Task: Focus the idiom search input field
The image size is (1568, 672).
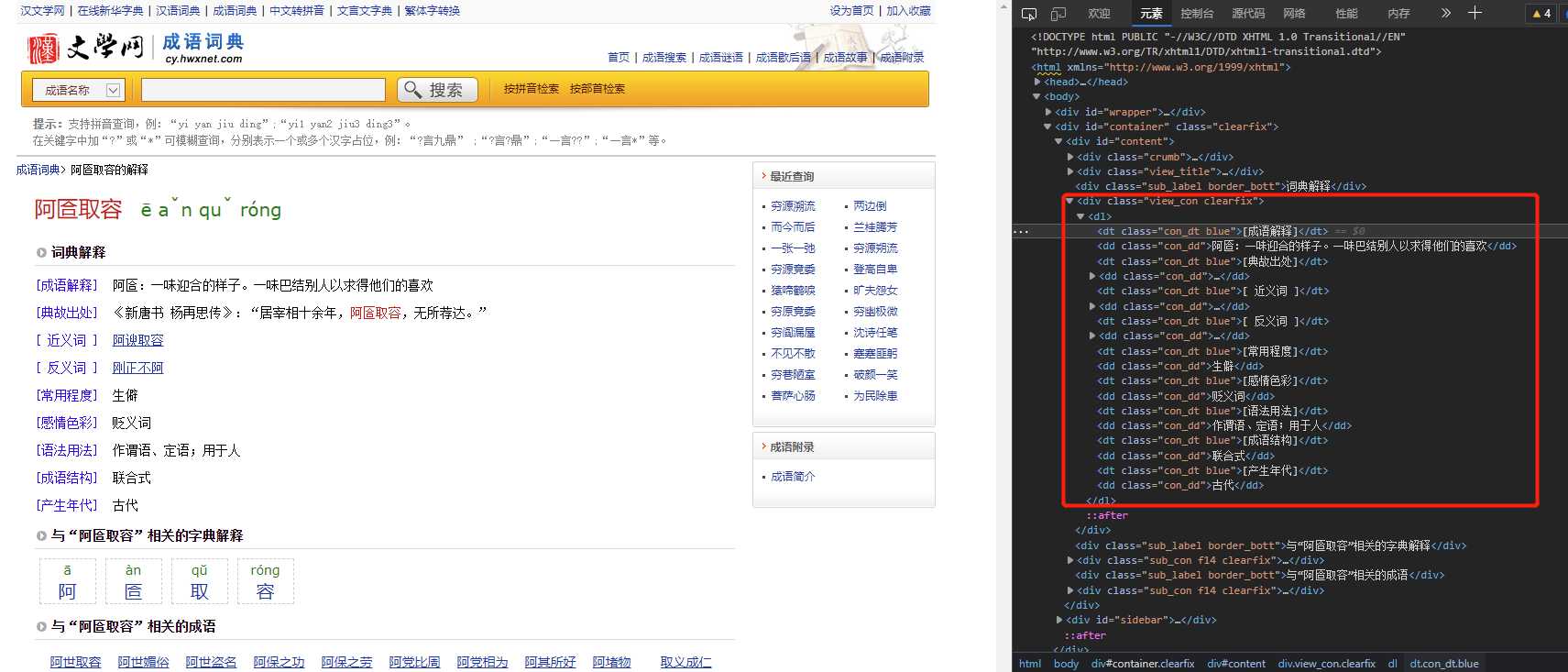Action: pos(263,90)
